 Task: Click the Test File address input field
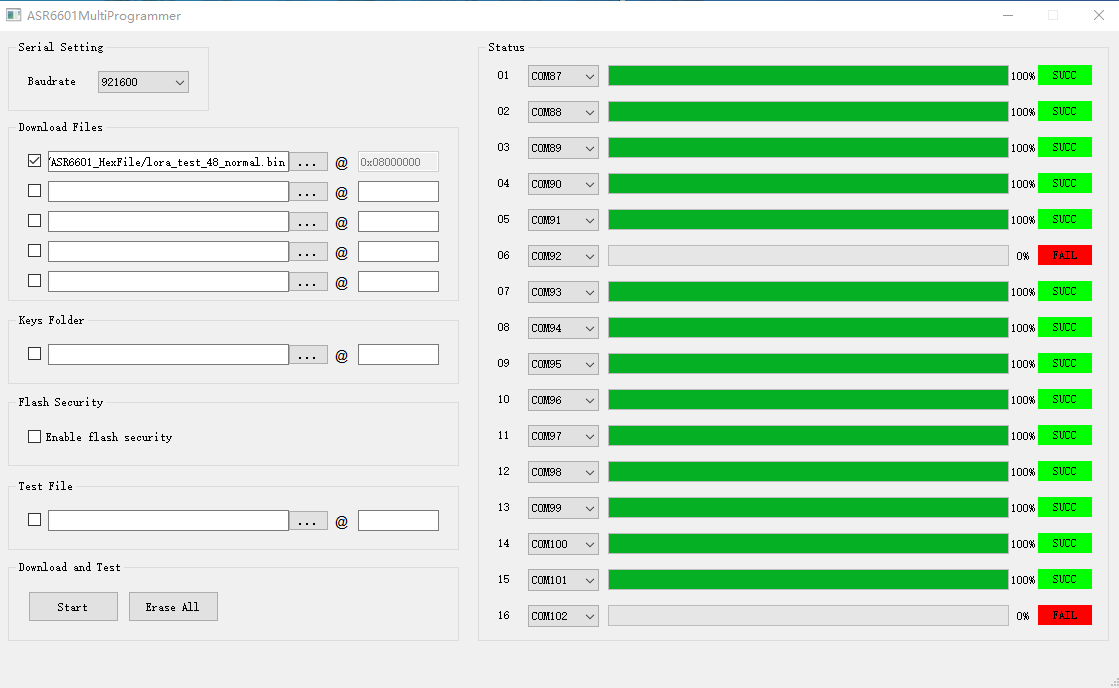[x=398, y=521]
